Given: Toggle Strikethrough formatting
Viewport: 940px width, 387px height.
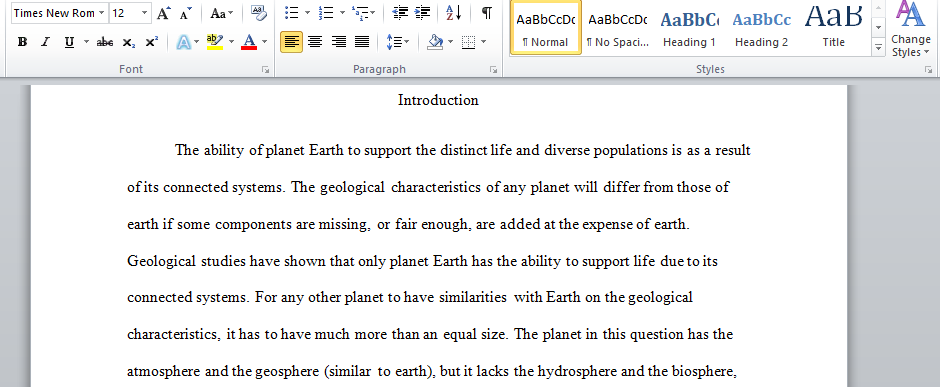Looking at the screenshot, I should [x=105, y=42].
